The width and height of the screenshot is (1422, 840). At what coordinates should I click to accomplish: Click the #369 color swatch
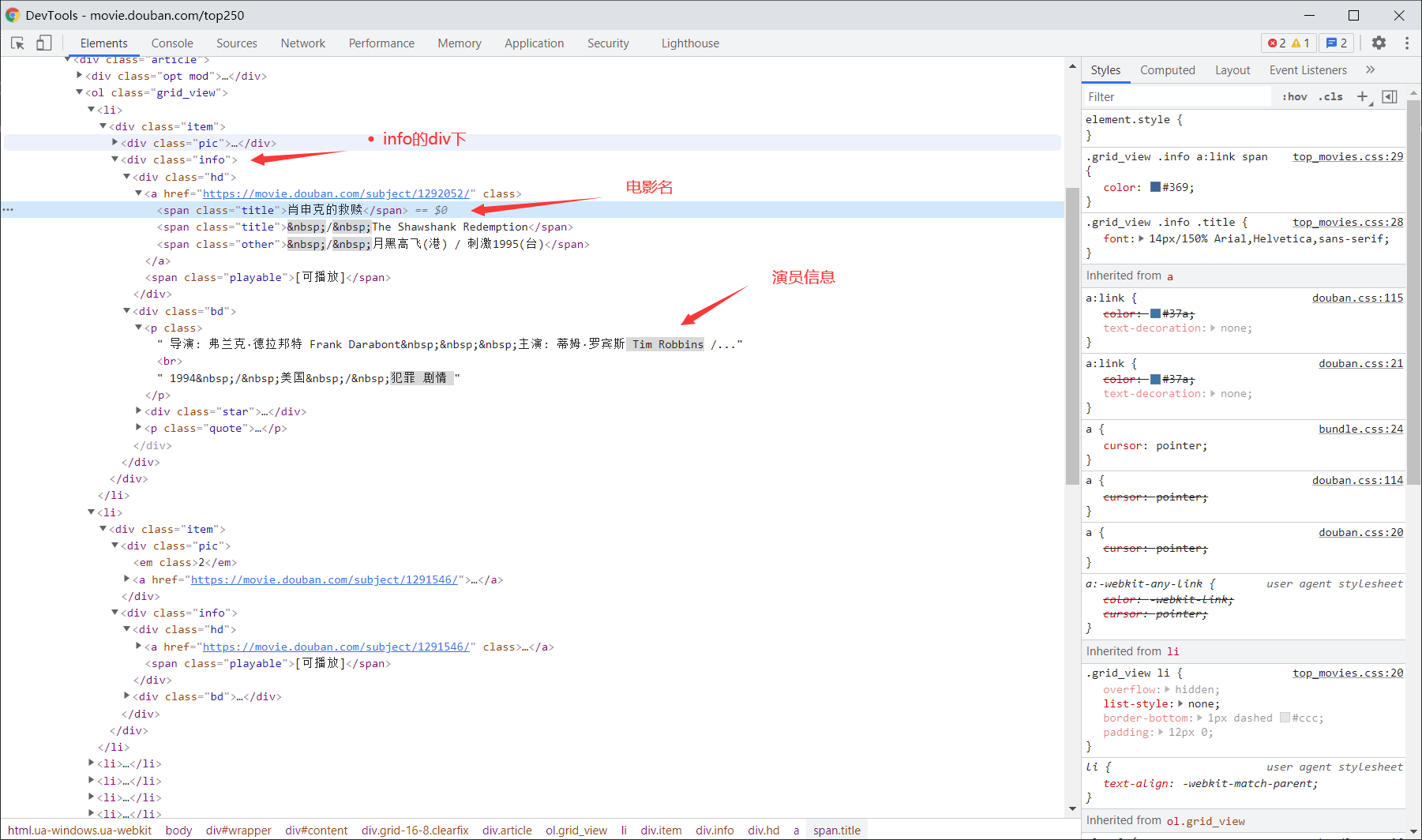coord(1155,187)
